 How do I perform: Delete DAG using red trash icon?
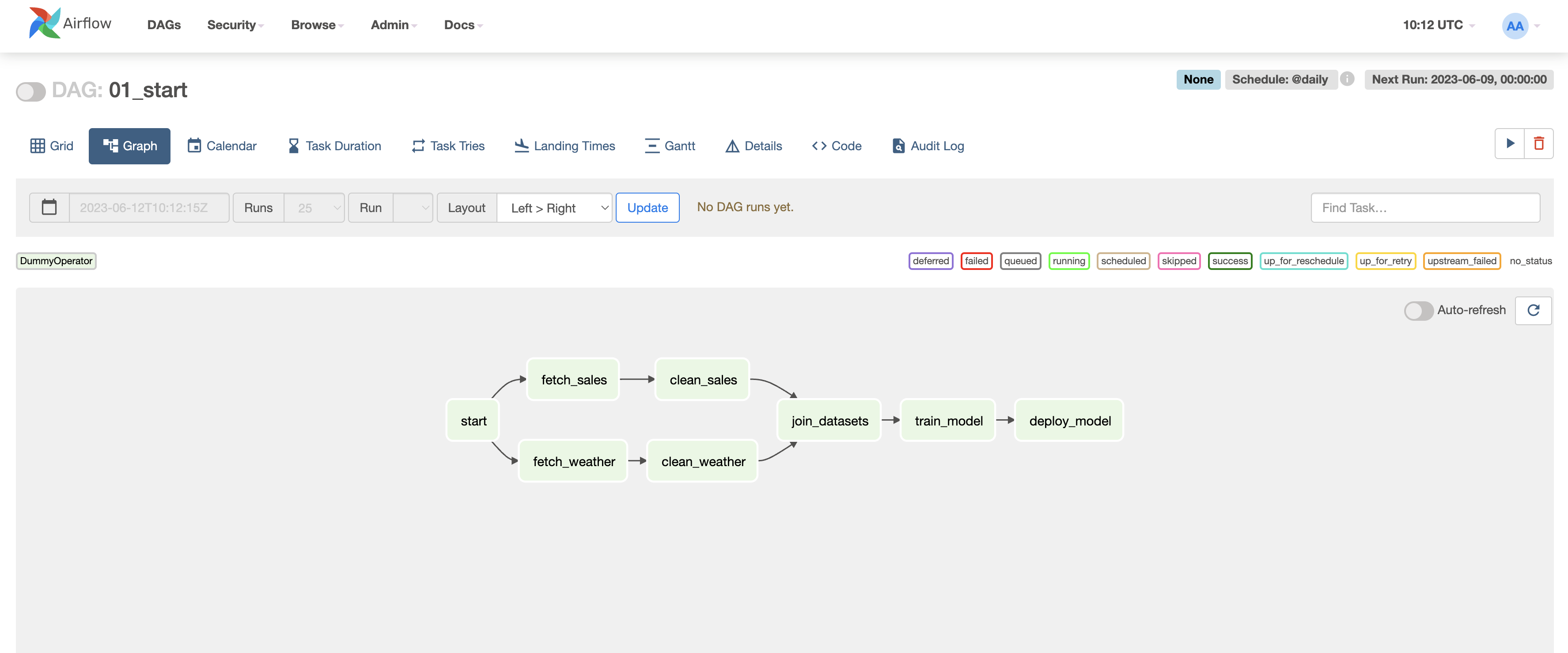tap(1539, 144)
